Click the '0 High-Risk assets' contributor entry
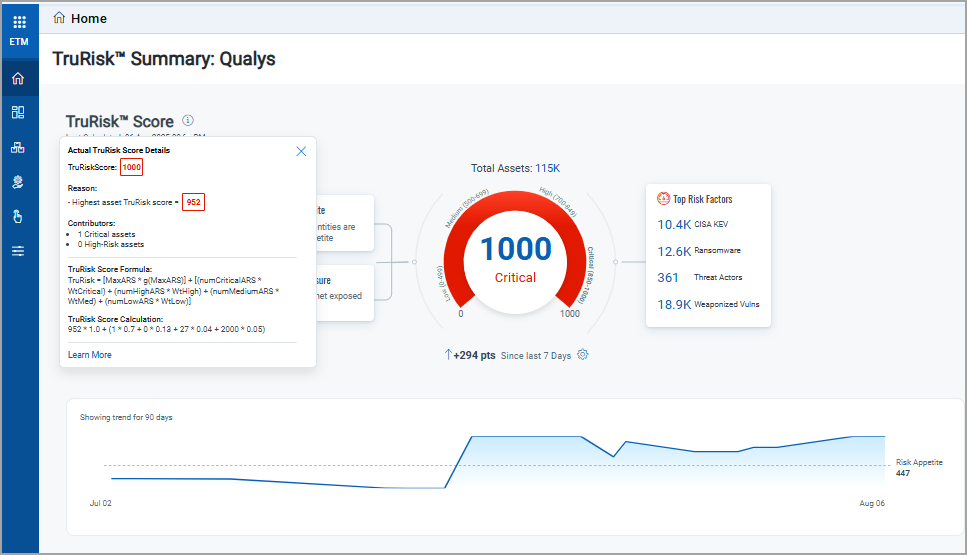 click(110, 244)
